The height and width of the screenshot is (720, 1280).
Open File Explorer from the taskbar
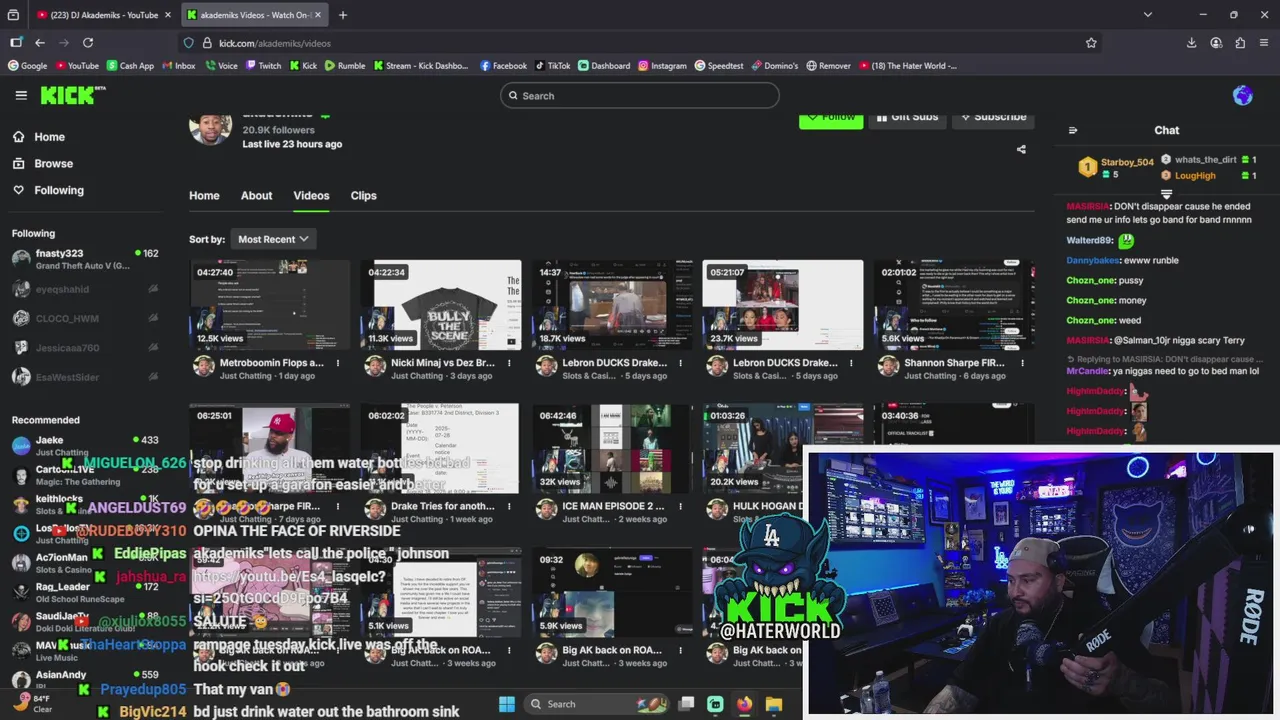click(x=773, y=704)
